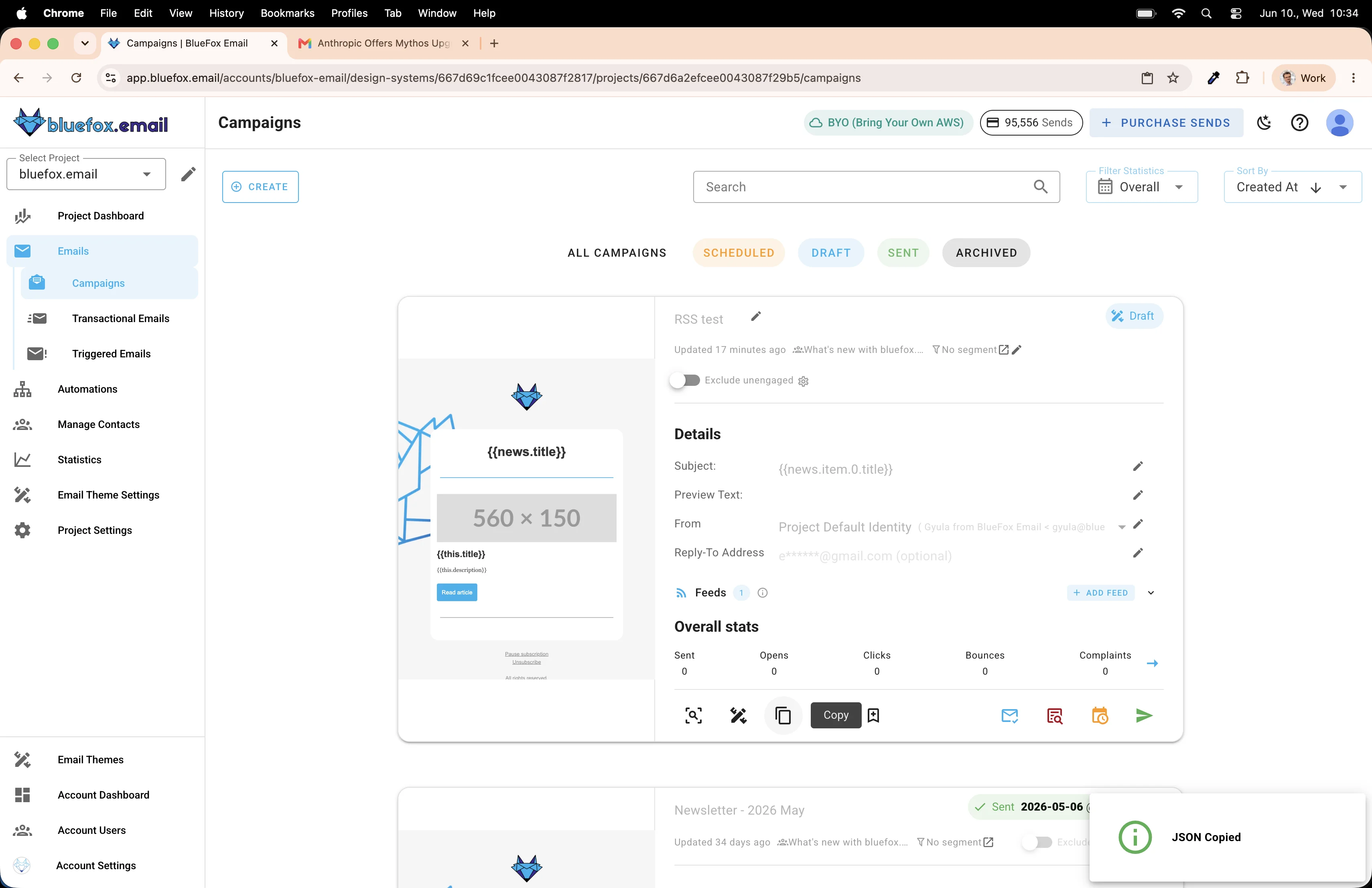Image resolution: width=1372 pixels, height=888 pixels.
Task: Open Chrome tab search dropdown arrow
Action: click(85, 43)
